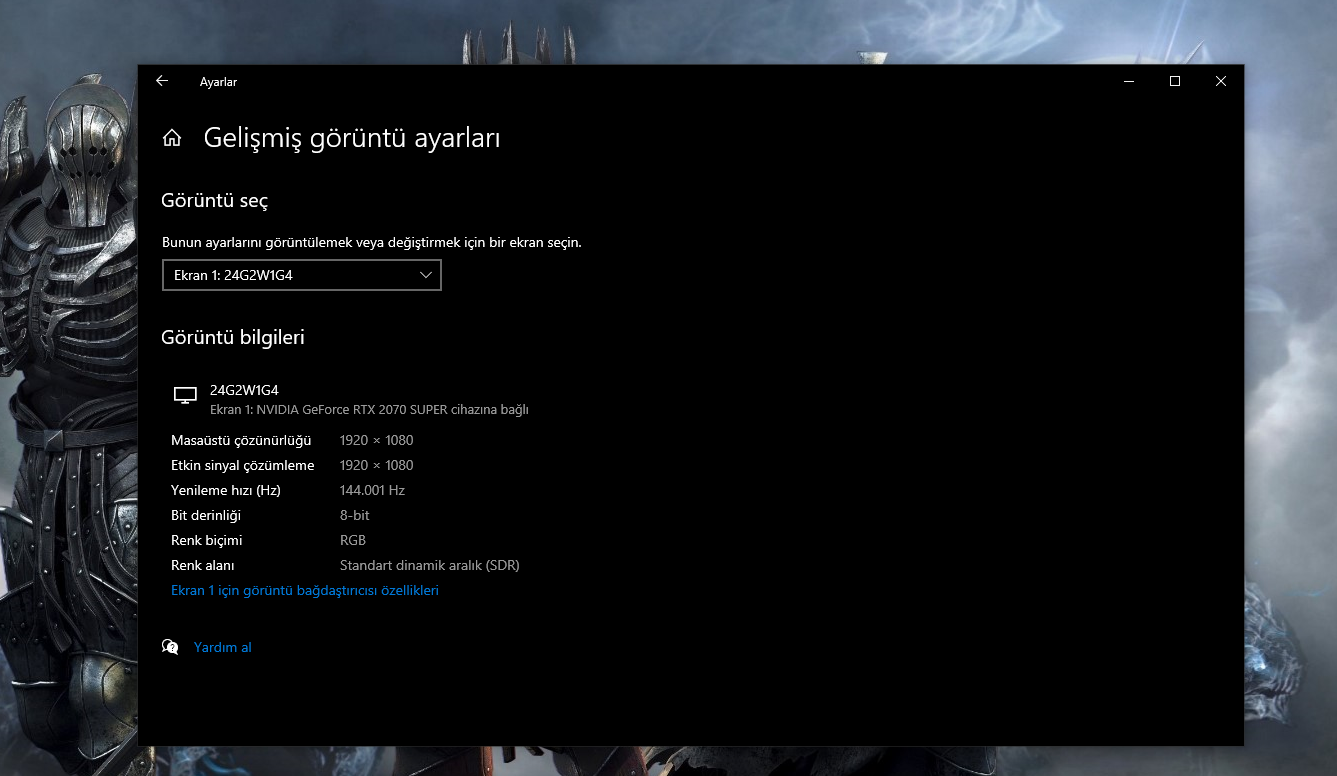Click the chevron arrow of the display selector
Screen dimensions: 1337x776
click(426, 275)
